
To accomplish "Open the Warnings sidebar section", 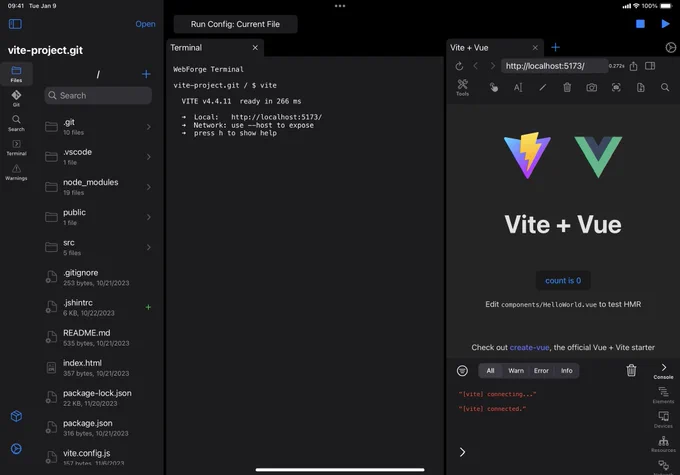I will pyautogui.click(x=16, y=172).
